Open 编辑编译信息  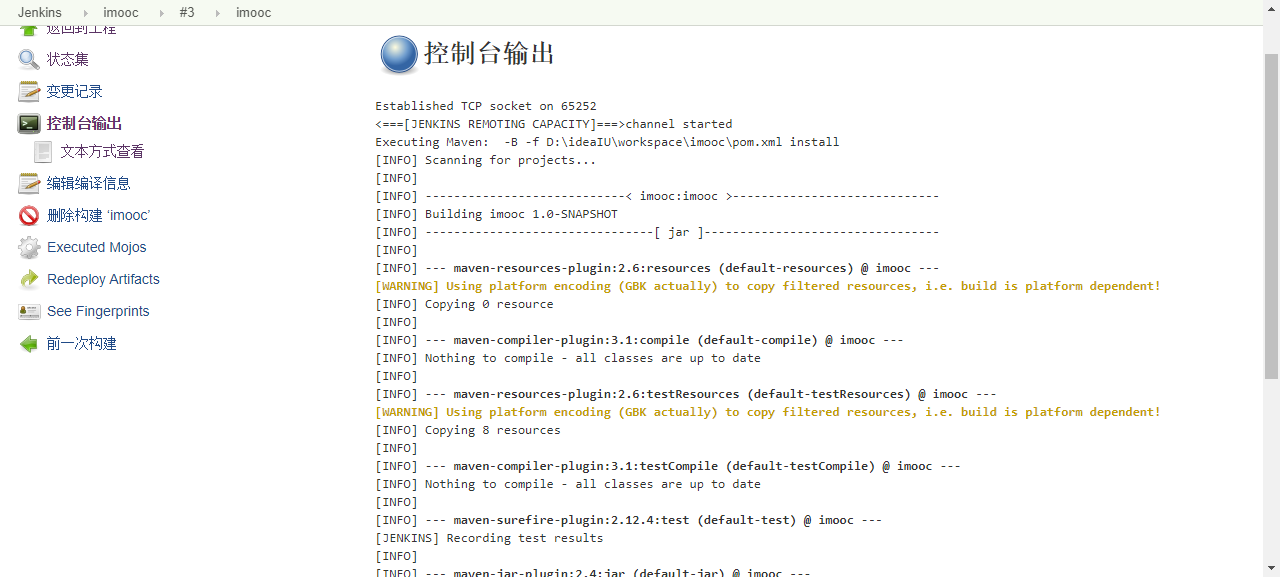pyautogui.click(x=89, y=183)
